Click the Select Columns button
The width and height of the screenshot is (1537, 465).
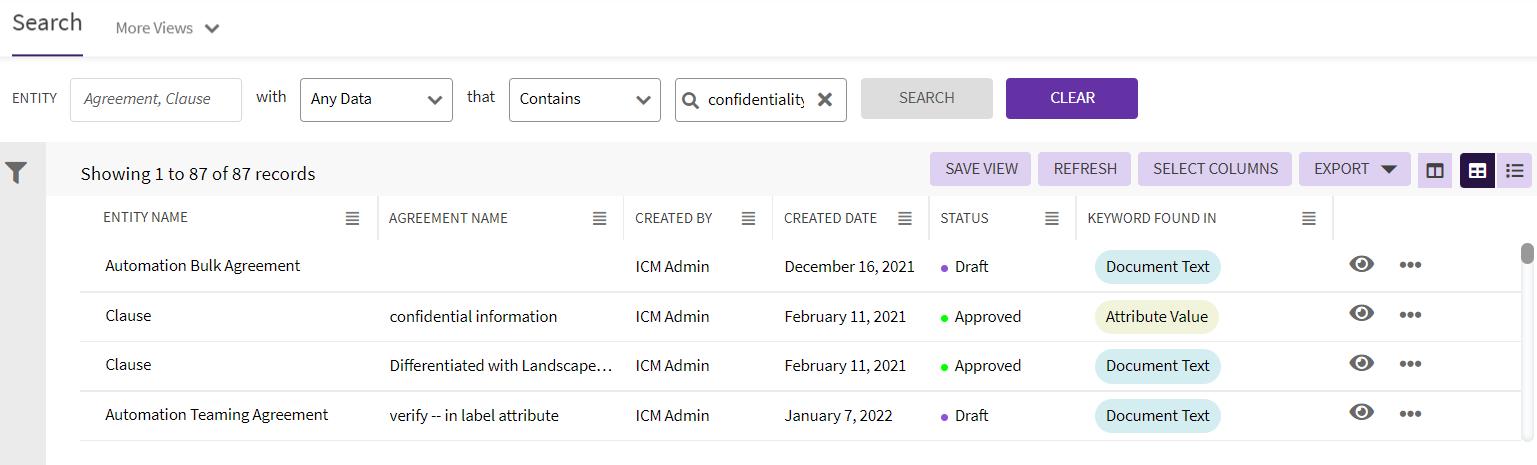click(1215, 169)
